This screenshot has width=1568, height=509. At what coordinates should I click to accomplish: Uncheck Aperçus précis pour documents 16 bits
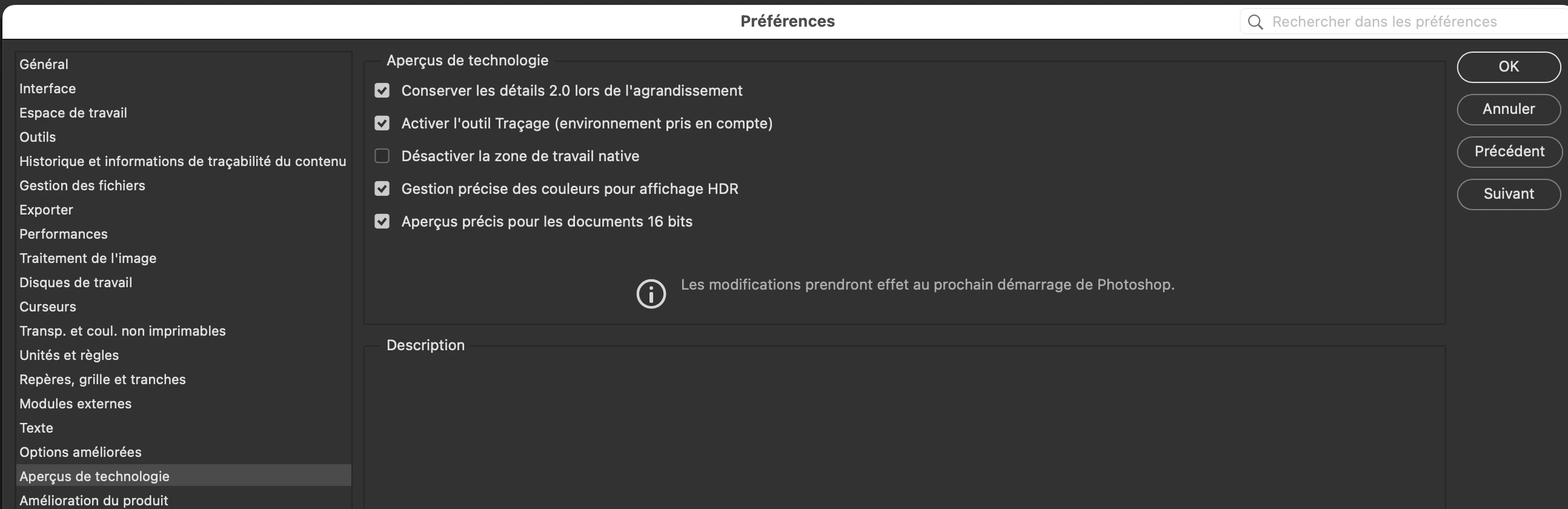382,222
